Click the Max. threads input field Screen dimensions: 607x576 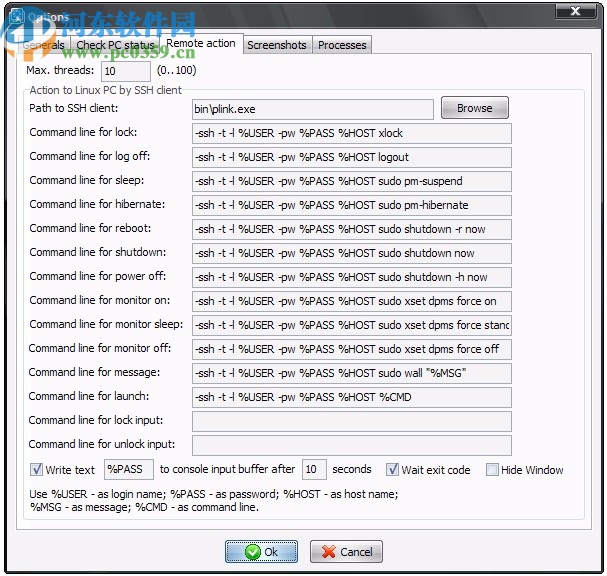pos(126,71)
